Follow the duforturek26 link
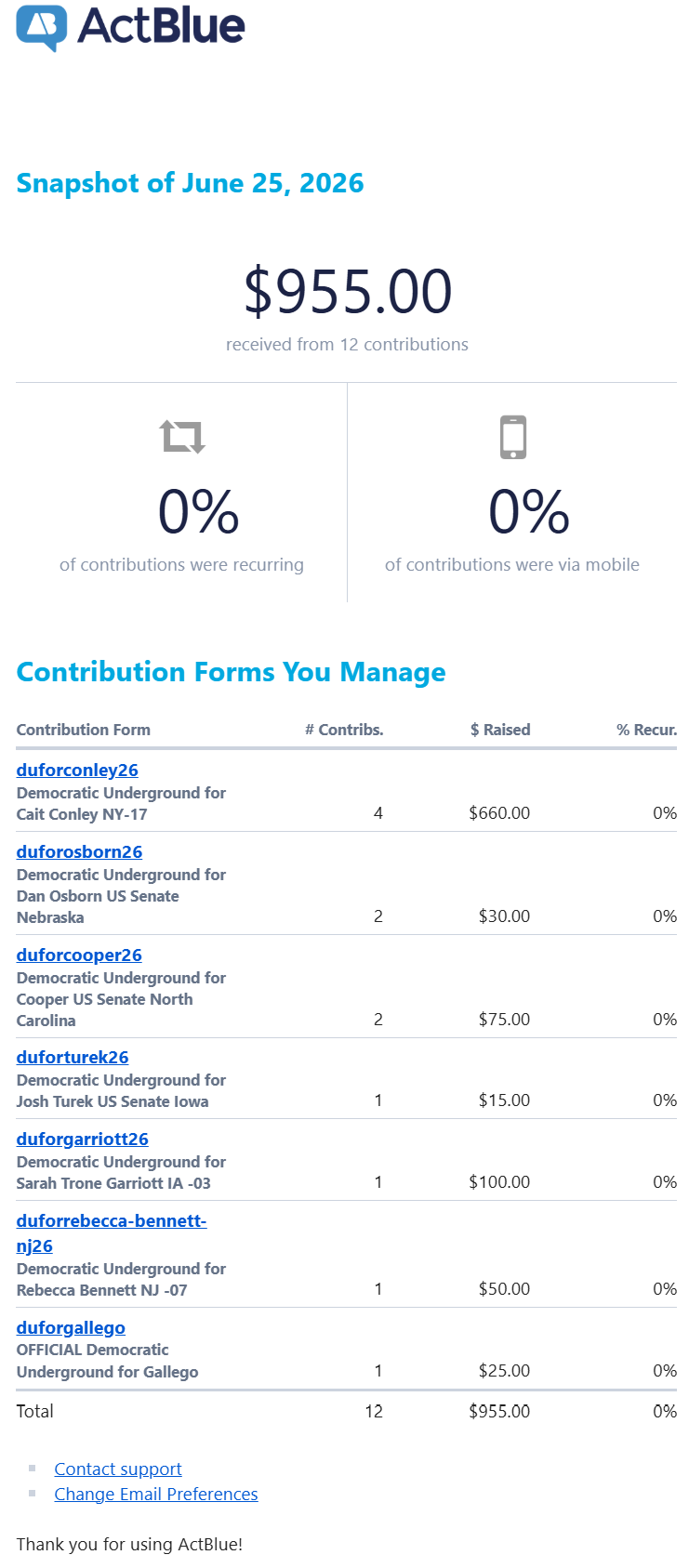Viewport: 689px width, 1568px height. coord(73,1057)
